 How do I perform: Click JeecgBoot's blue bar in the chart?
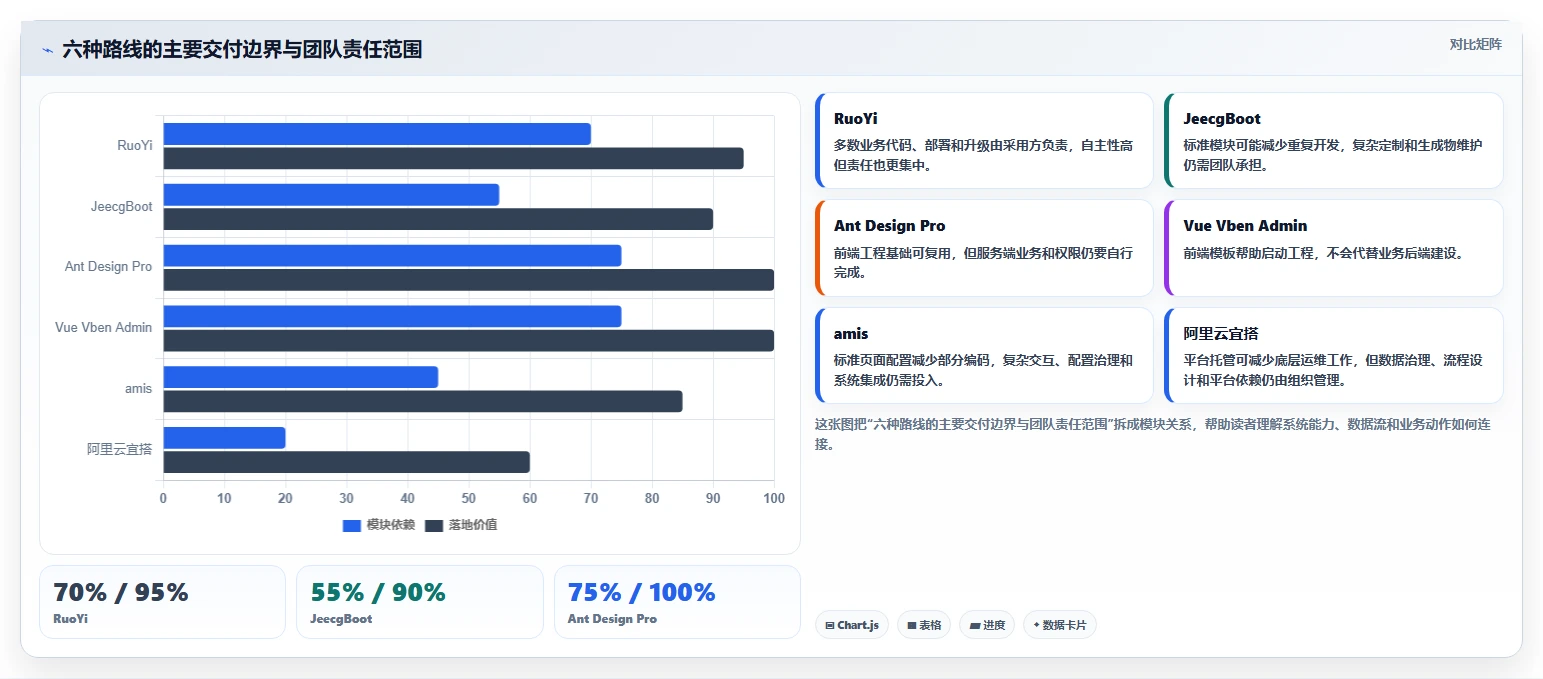tap(331, 195)
